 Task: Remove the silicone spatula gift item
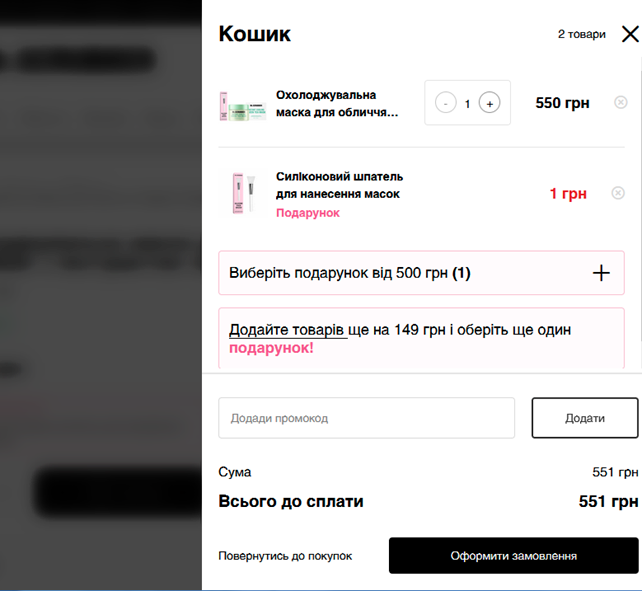(618, 192)
